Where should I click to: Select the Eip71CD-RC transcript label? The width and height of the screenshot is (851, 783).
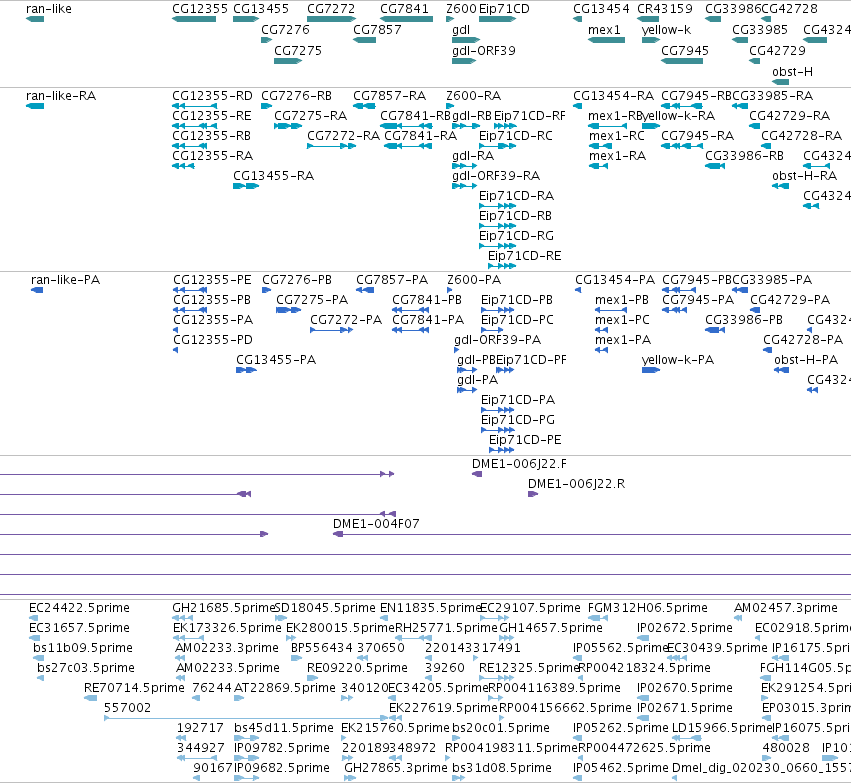(516, 136)
